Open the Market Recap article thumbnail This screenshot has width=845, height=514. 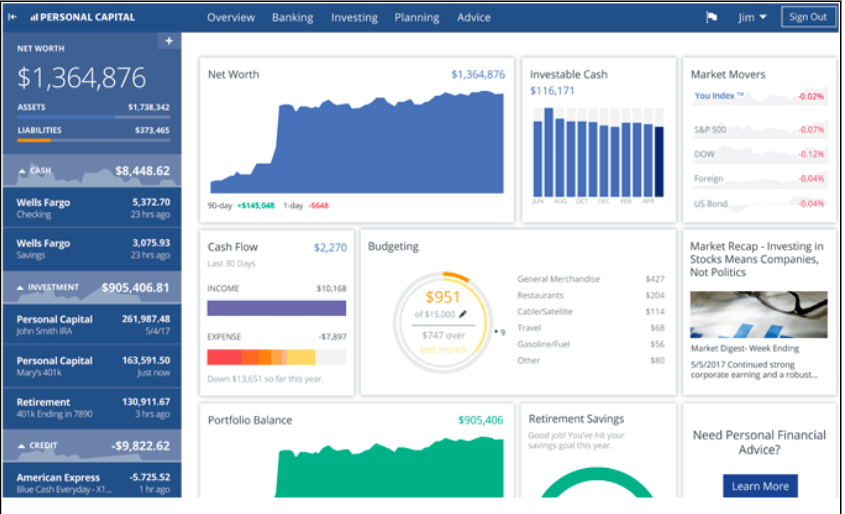(758, 315)
